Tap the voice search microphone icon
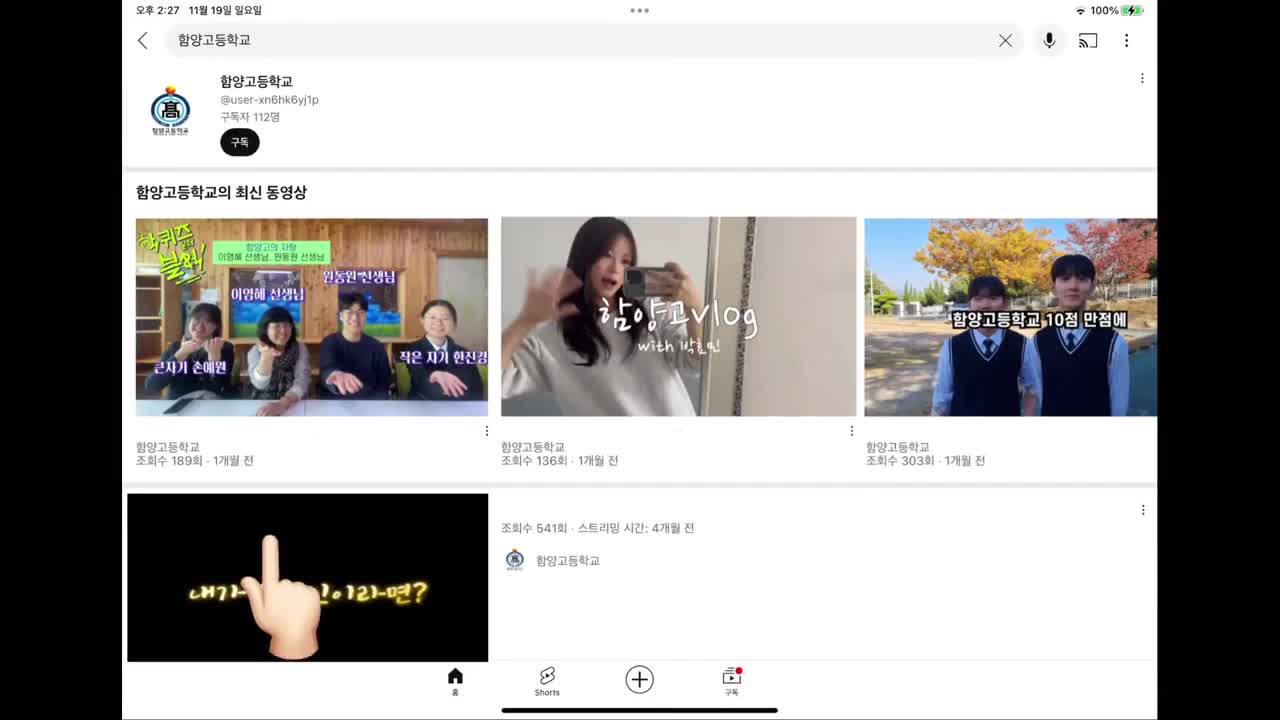 pos(1049,40)
